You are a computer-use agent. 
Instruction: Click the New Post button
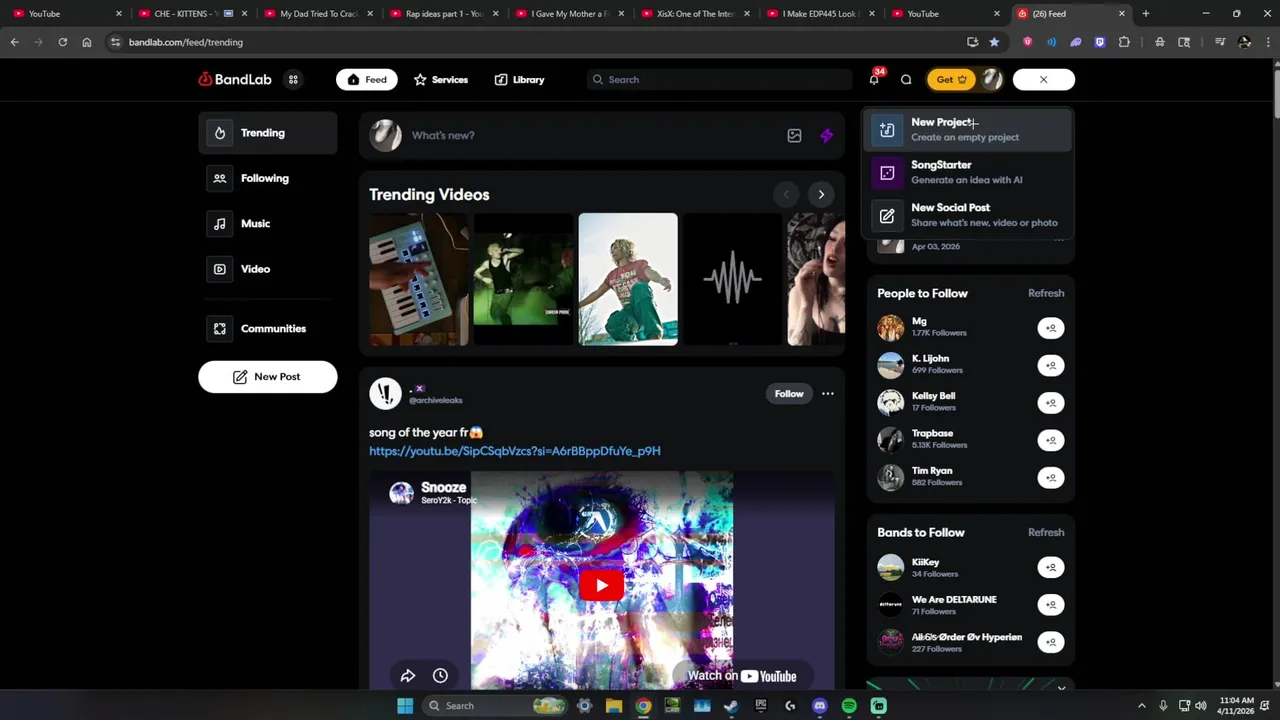(x=268, y=377)
